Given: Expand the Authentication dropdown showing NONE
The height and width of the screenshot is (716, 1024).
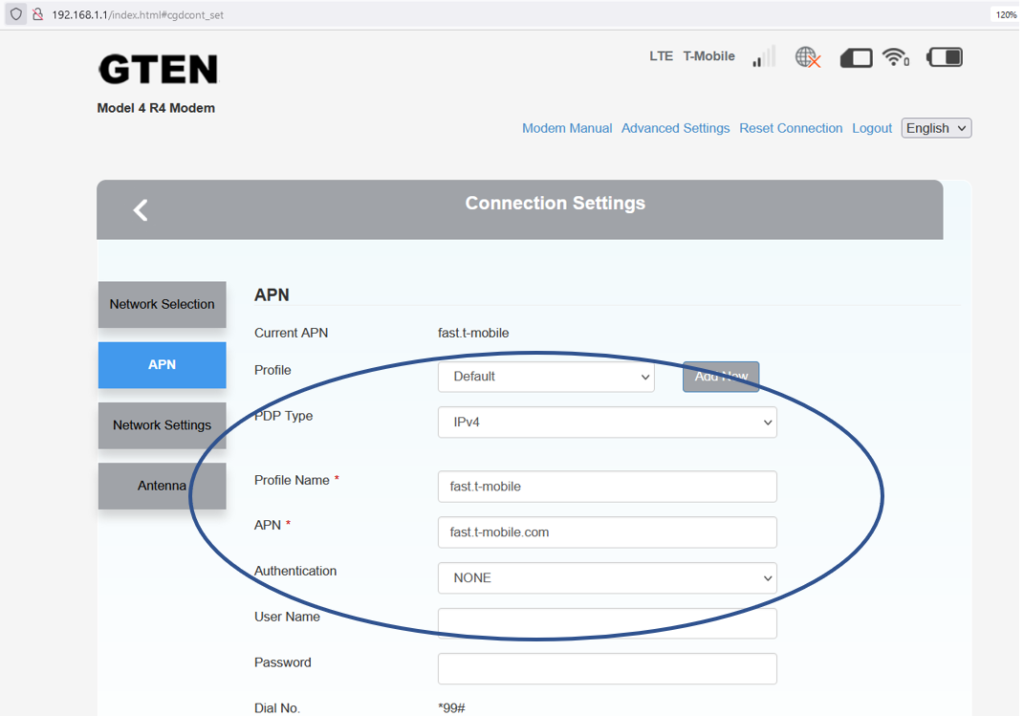Looking at the screenshot, I should [607, 578].
